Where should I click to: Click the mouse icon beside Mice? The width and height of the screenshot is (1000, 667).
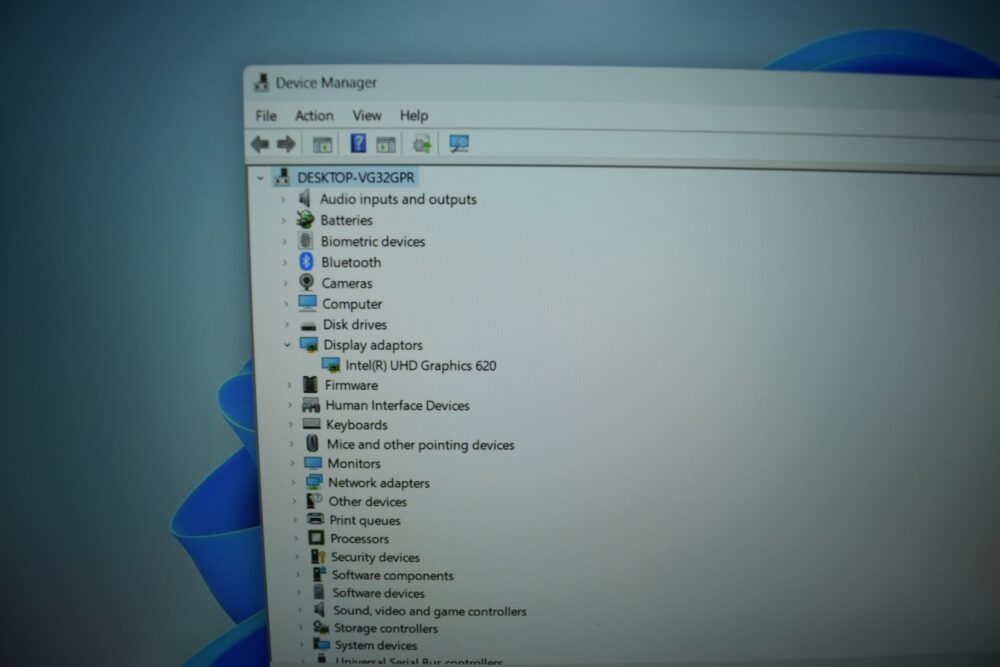click(x=312, y=443)
